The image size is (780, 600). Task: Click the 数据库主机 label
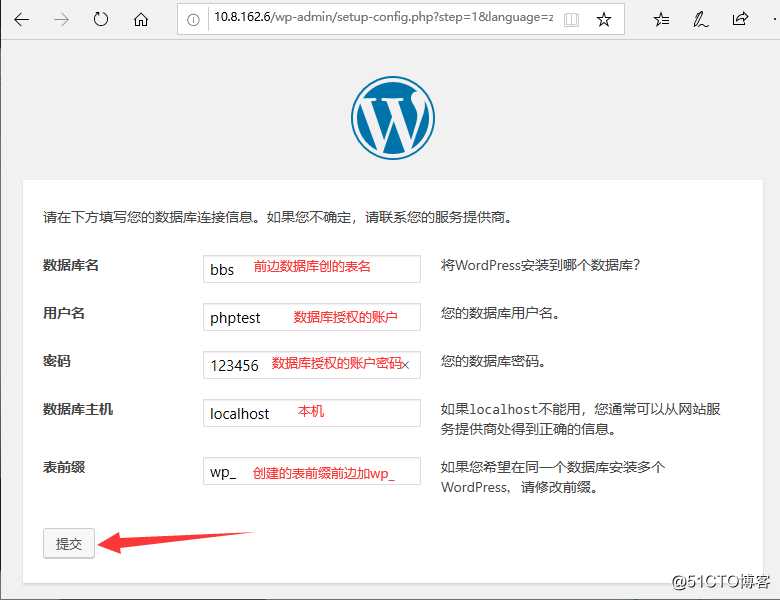coord(78,409)
